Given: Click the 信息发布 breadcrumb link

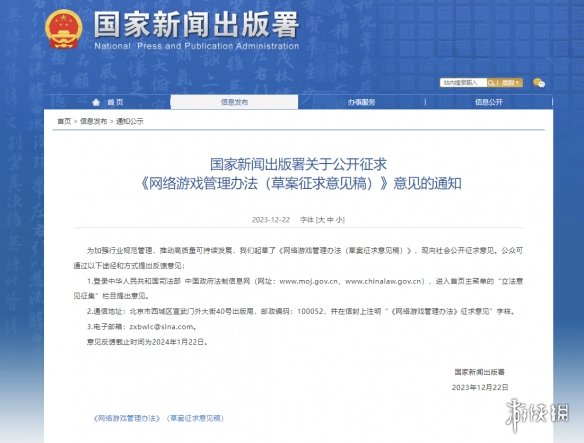Looking at the screenshot, I should [x=93, y=121].
